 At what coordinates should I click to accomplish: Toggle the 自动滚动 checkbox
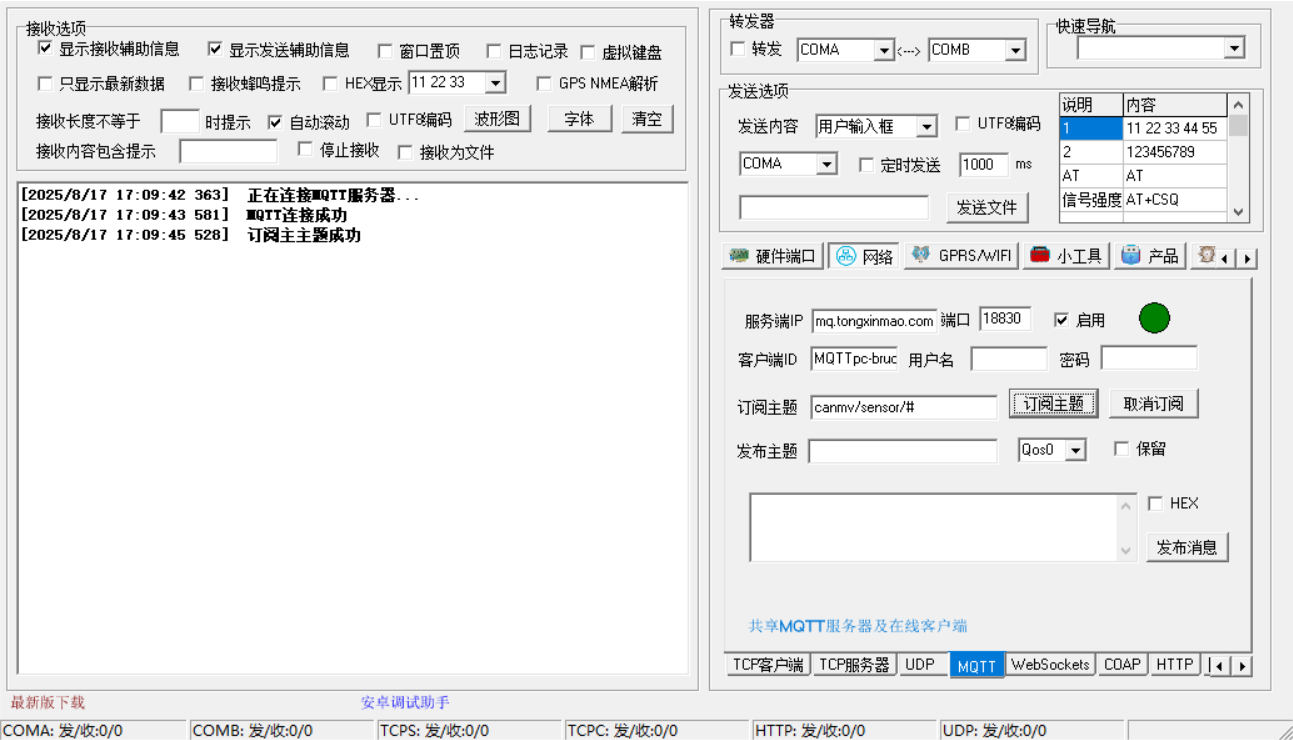pyautogui.click(x=275, y=122)
